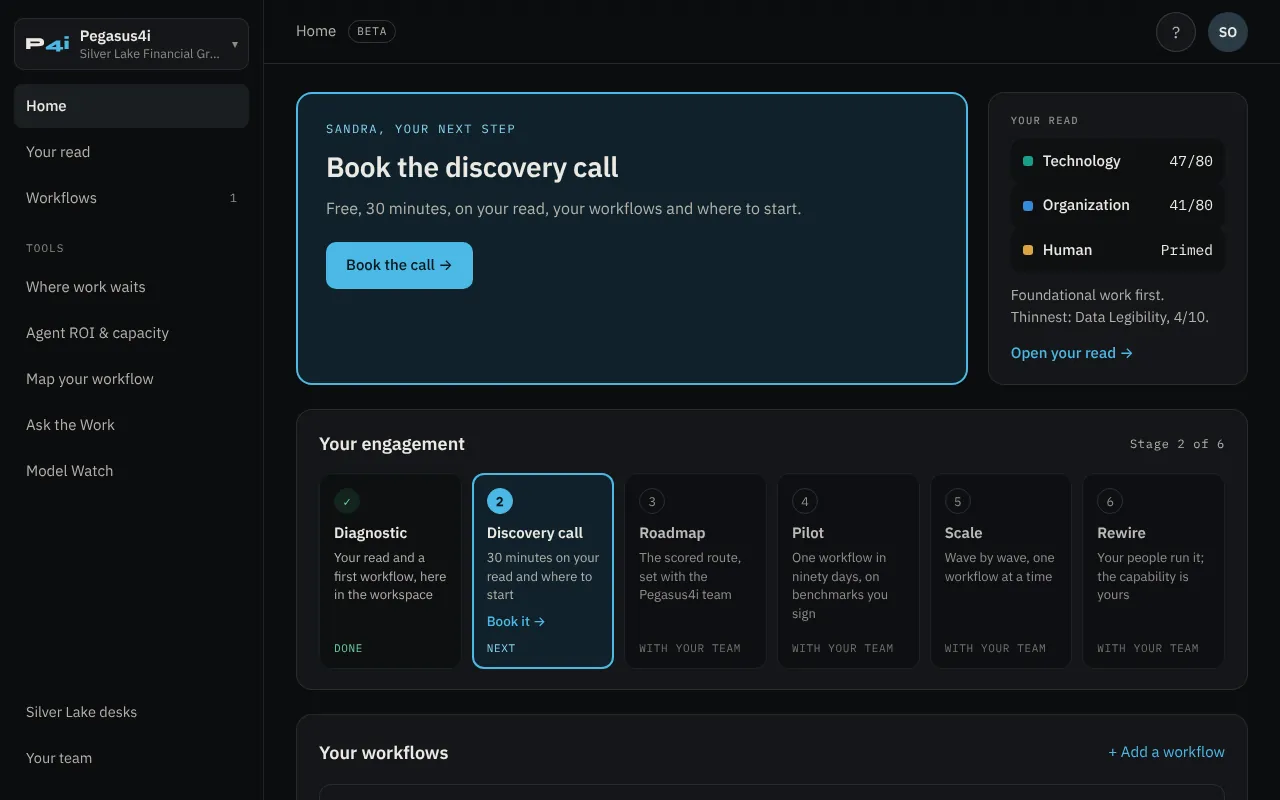1280x800 pixels.
Task: Click the BETA badge beside Home
Action: coord(372,31)
